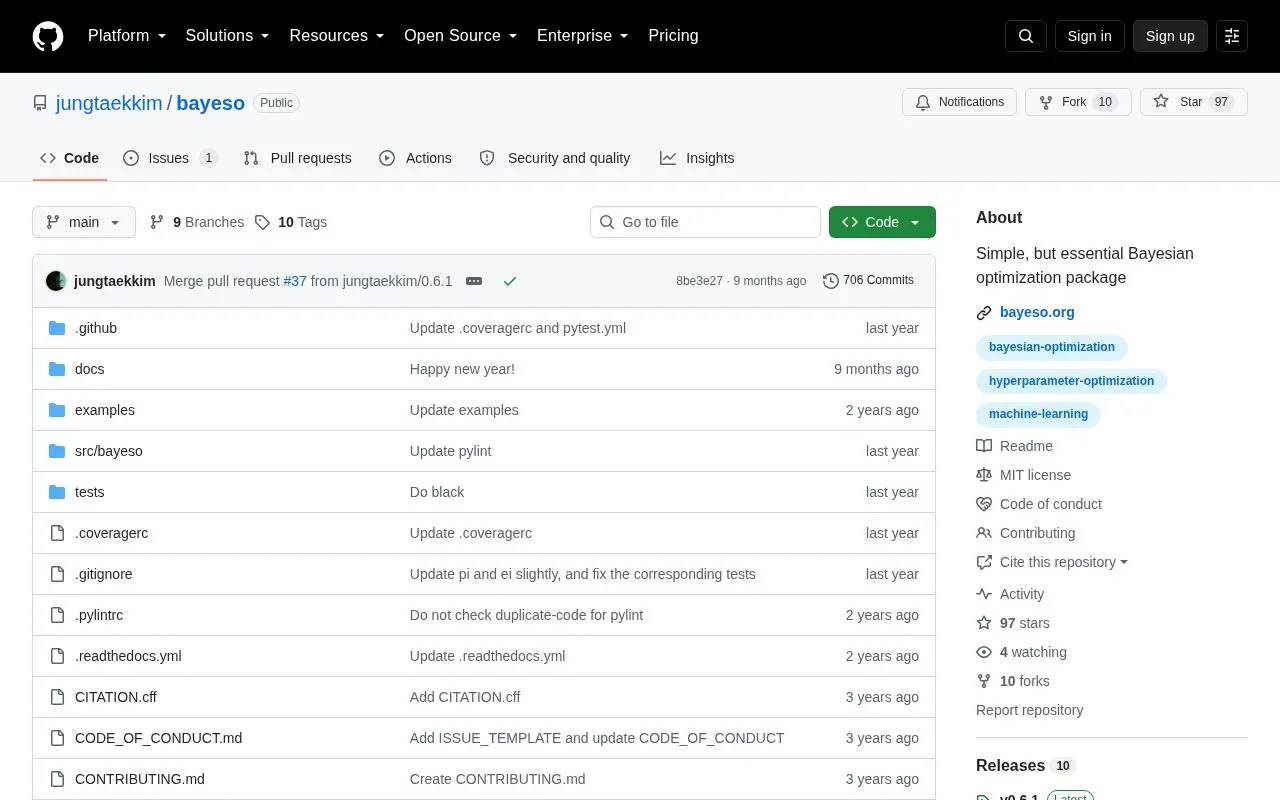
Task: Switch to the Issues tab
Action: pyautogui.click(x=170, y=158)
